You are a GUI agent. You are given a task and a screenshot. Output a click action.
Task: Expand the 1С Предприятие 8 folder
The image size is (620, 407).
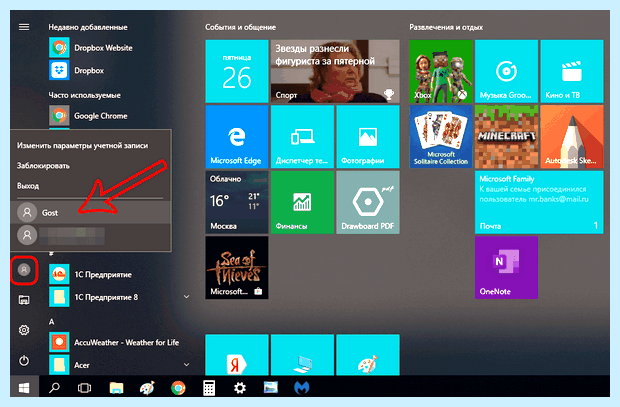[120, 297]
